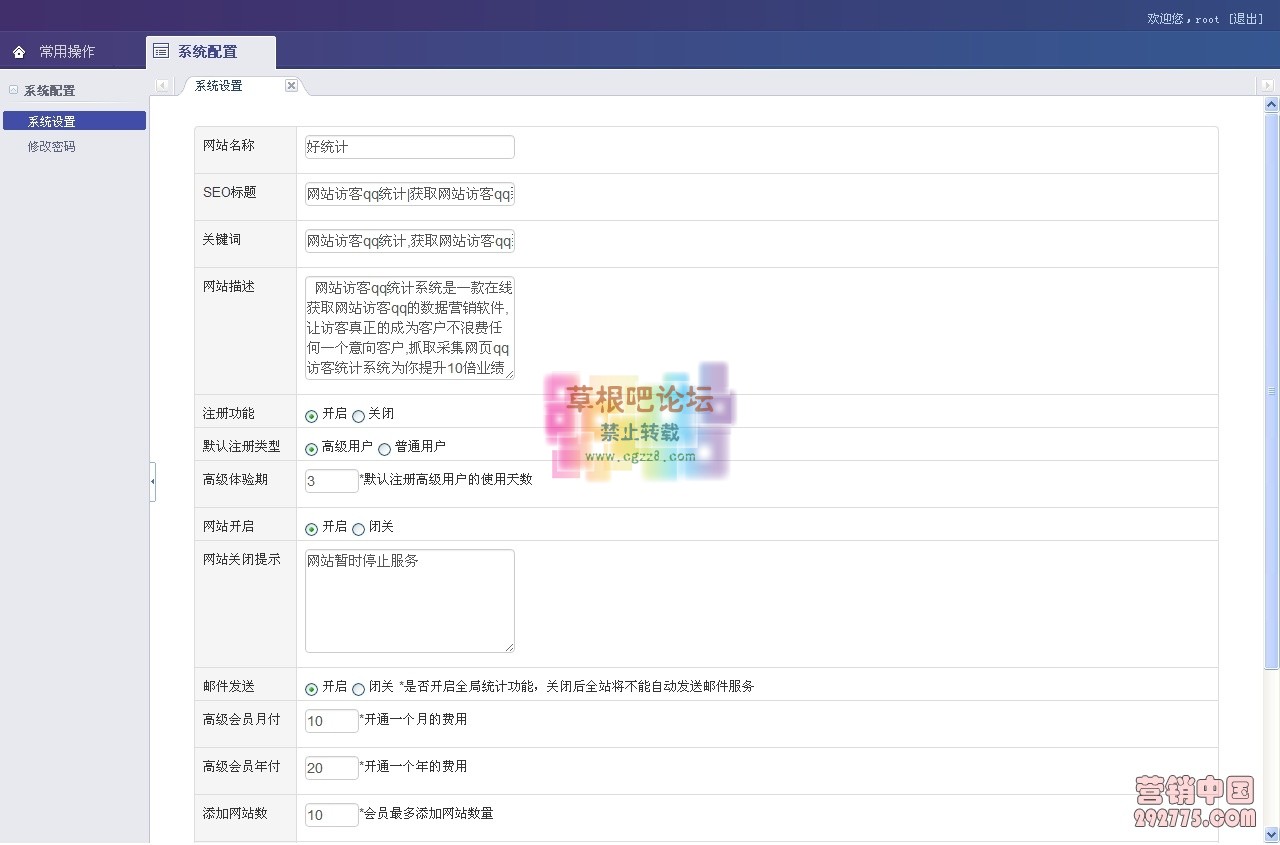The image size is (1280, 845).
Task: Click the document icon on 系统配置 header
Action: (160, 49)
